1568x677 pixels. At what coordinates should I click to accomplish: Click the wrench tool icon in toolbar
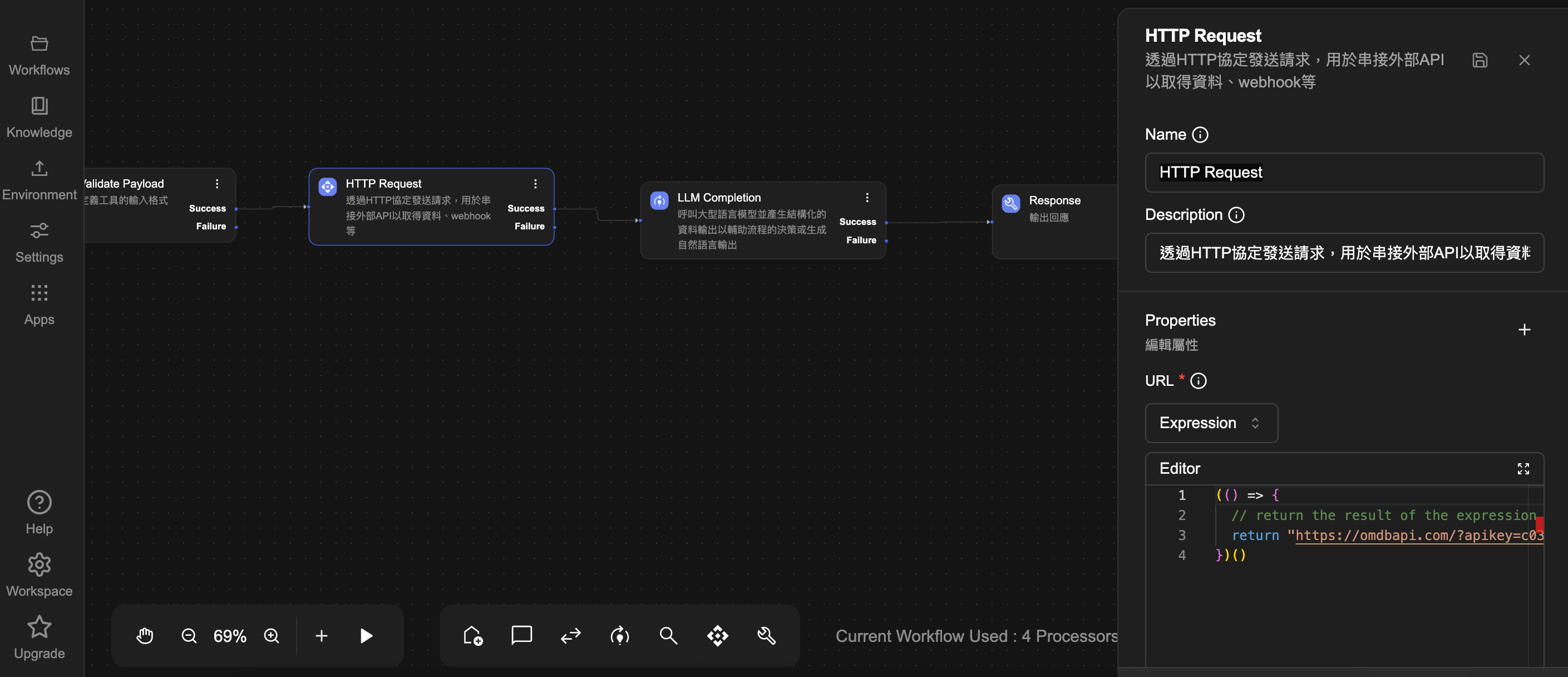point(766,636)
